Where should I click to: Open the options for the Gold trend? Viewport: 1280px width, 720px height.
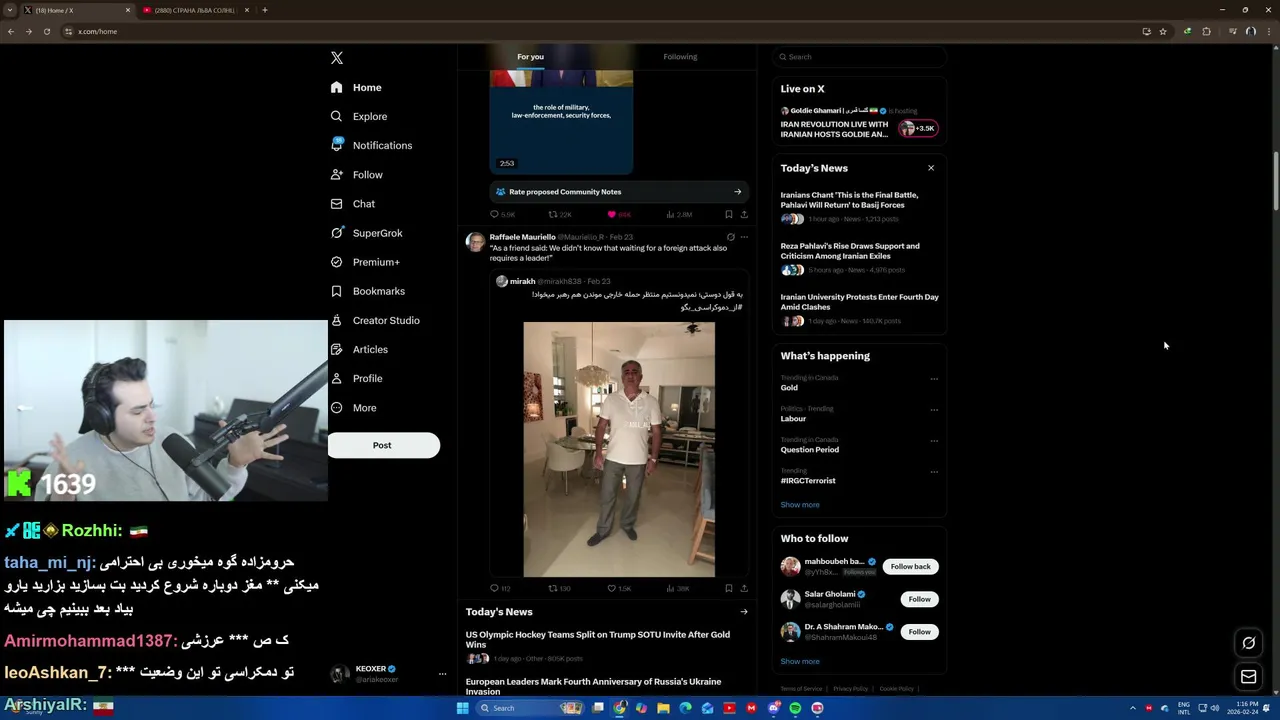934,379
